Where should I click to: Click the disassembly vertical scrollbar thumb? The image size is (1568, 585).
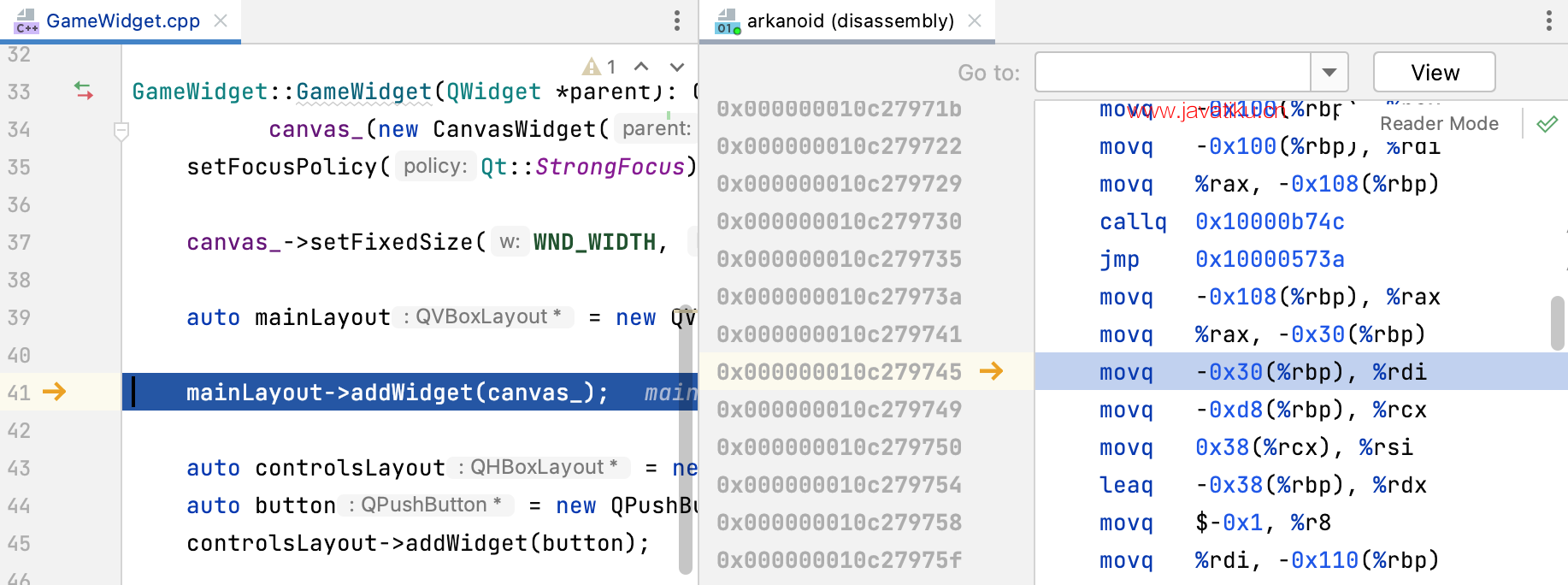1558,323
